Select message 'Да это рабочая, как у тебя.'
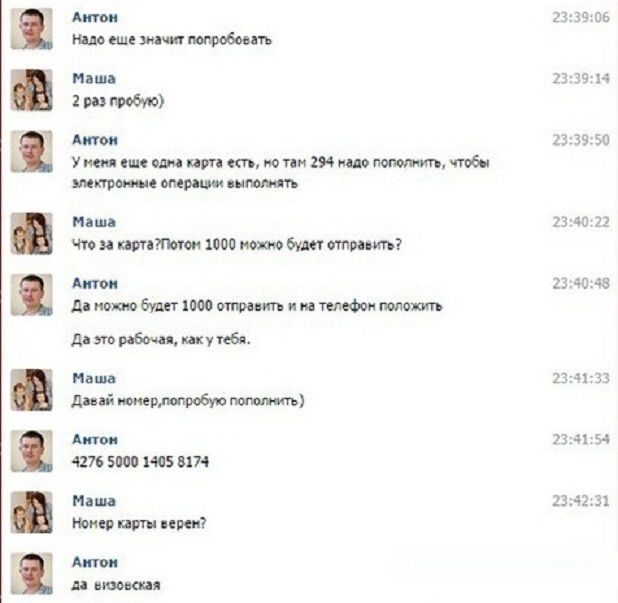Image resolution: width=618 pixels, height=603 pixels. pyautogui.click(x=161, y=339)
